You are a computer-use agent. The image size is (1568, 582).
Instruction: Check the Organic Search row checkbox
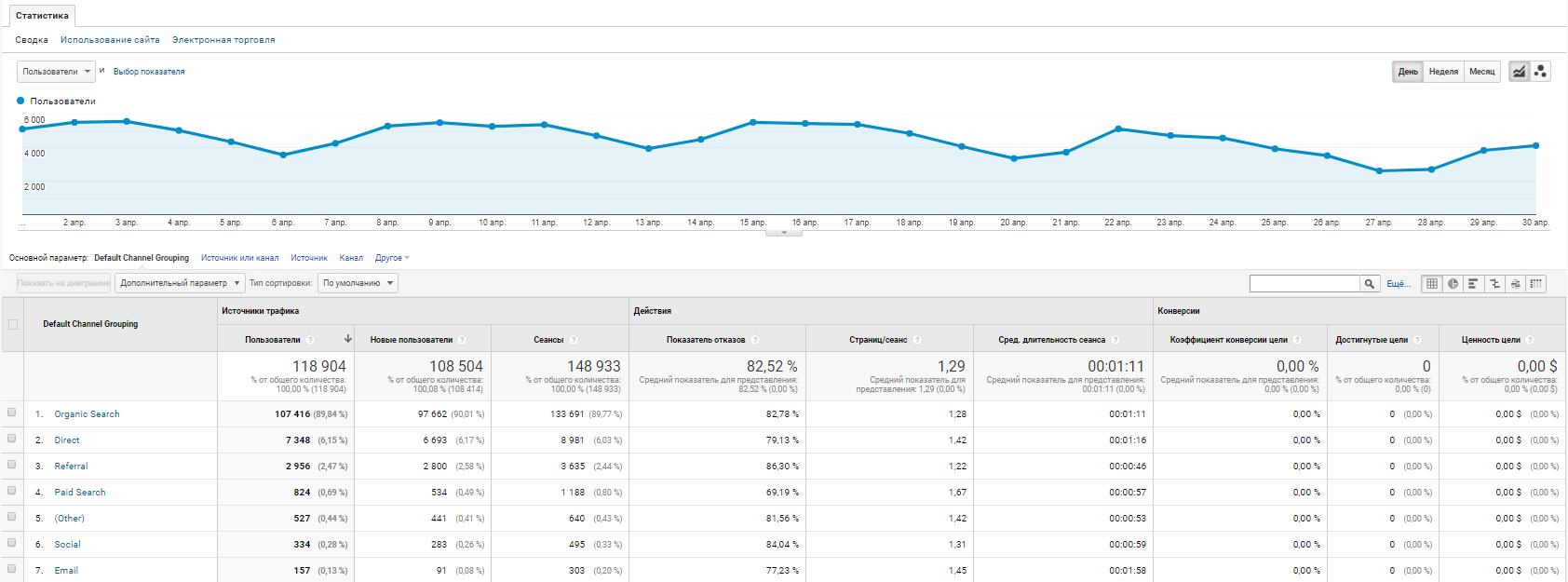[x=11, y=413]
